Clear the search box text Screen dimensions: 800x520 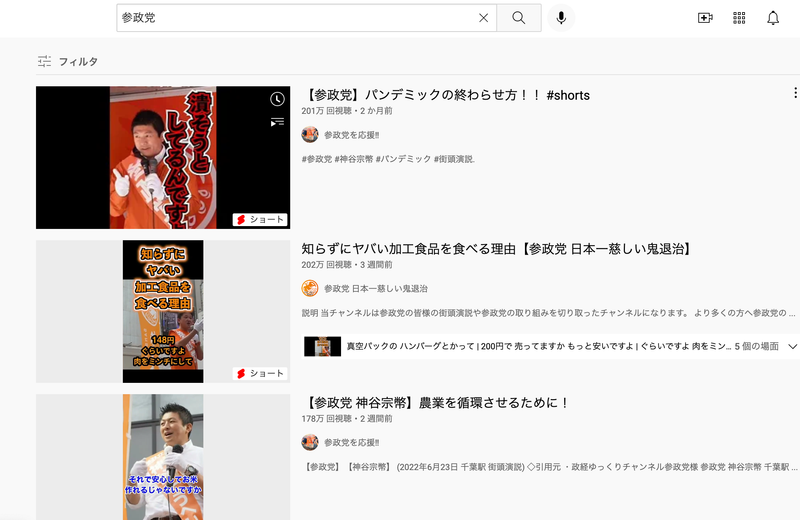(483, 18)
